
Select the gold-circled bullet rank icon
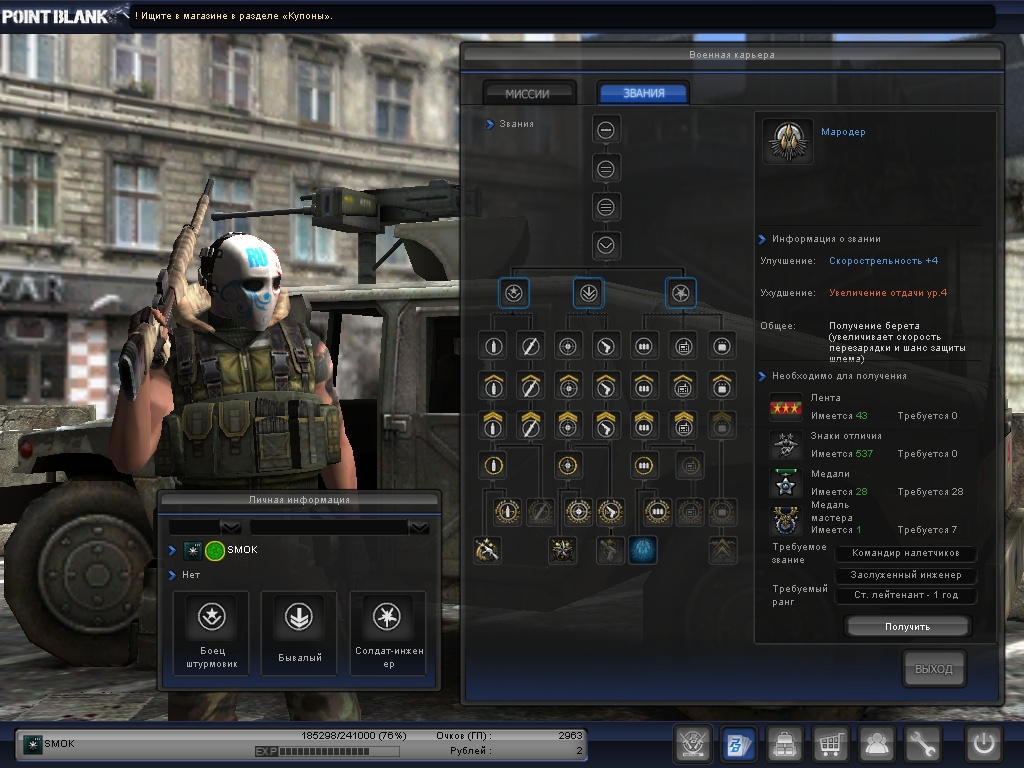[493, 466]
